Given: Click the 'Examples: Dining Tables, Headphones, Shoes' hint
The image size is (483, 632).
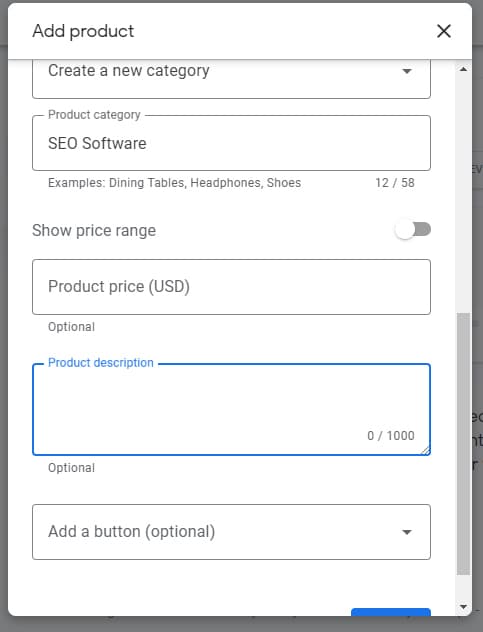Looking at the screenshot, I should pos(175,183).
